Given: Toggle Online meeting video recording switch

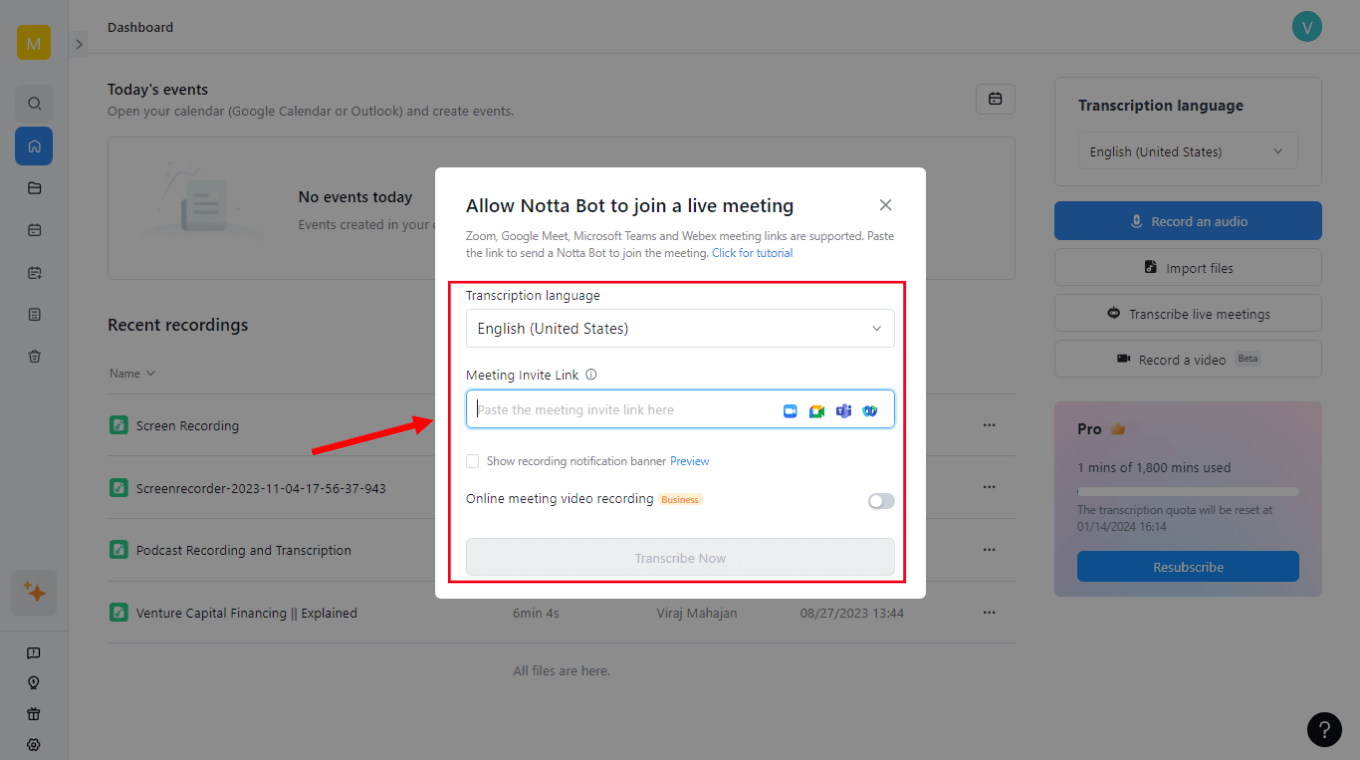Looking at the screenshot, I should click(x=881, y=501).
